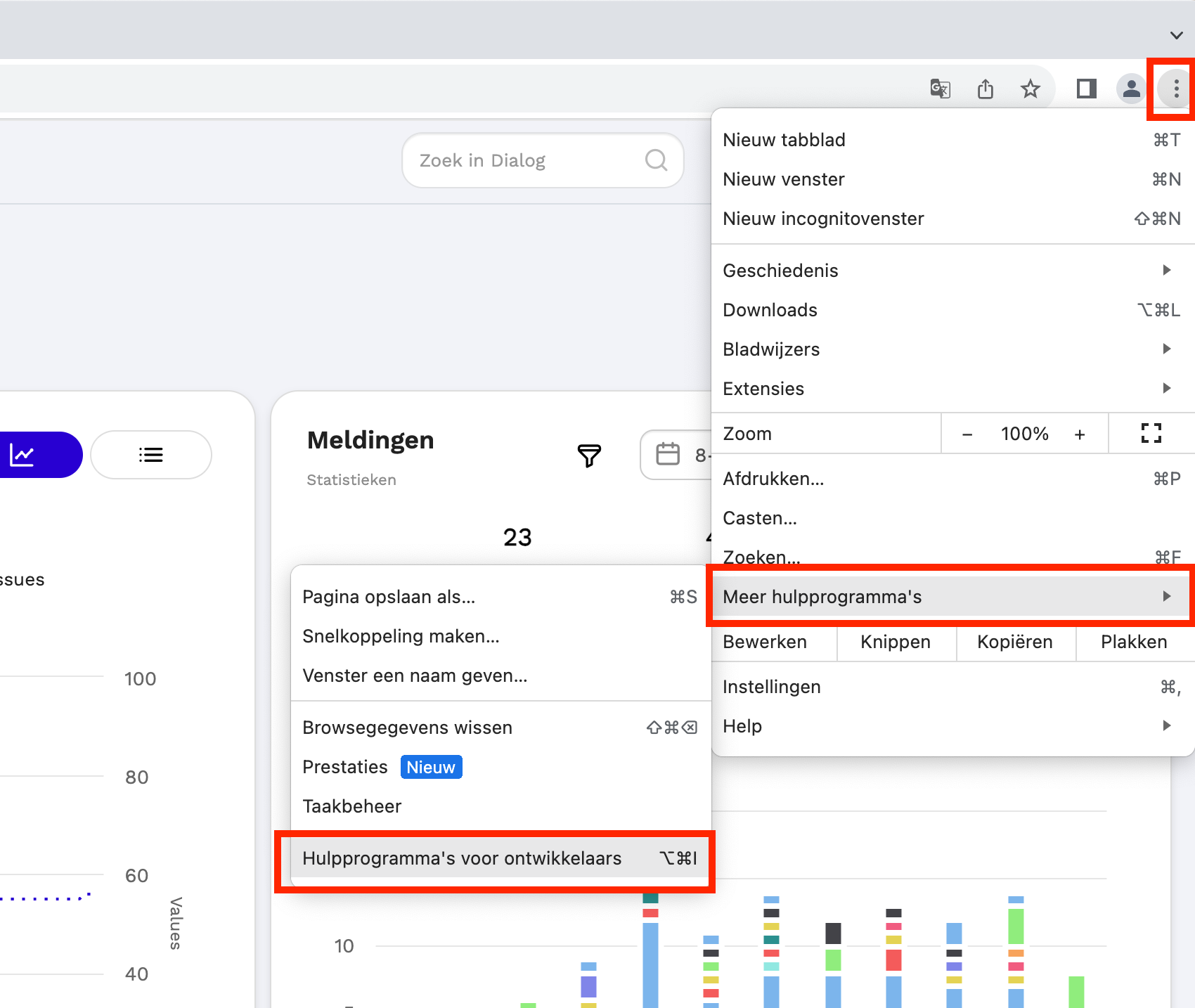The width and height of the screenshot is (1195, 1008).
Task: Select Venster een naam geven...
Action: pos(500,676)
